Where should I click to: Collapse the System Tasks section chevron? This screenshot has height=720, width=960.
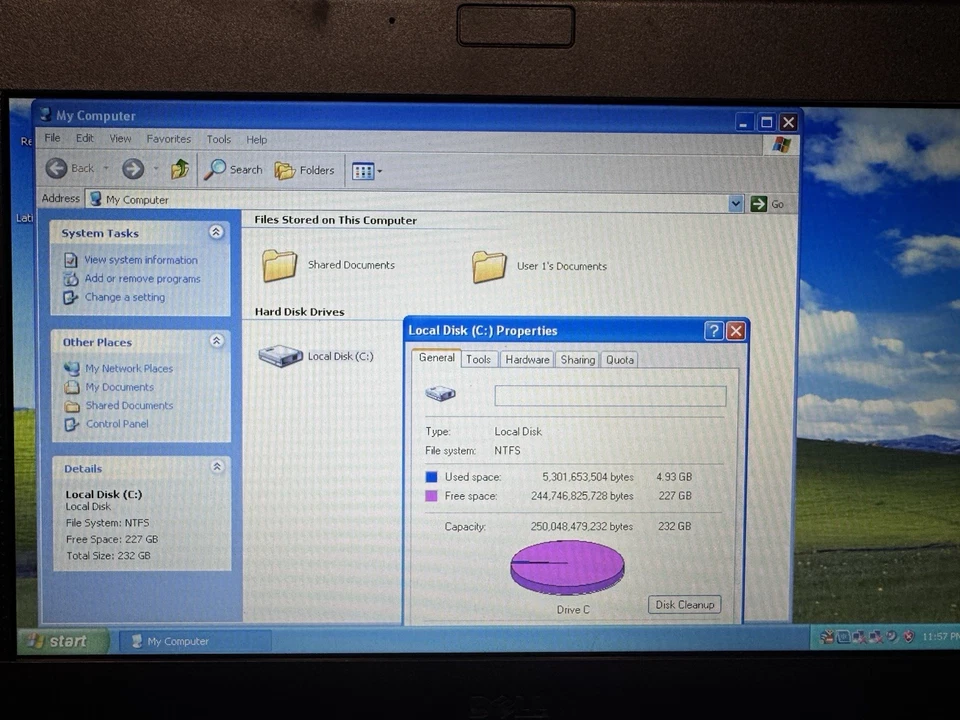[x=216, y=231]
